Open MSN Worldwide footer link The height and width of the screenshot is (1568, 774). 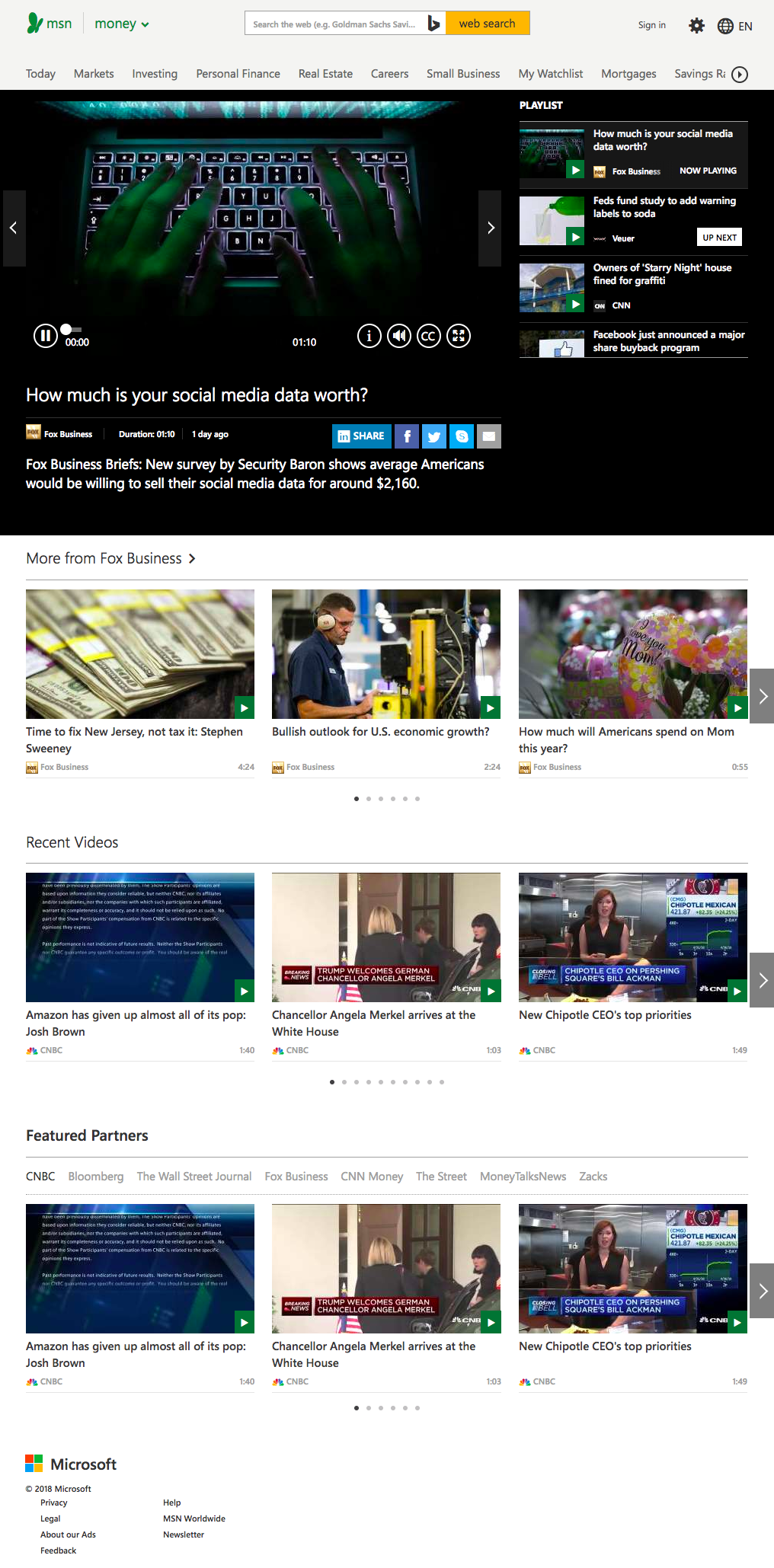point(194,1519)
